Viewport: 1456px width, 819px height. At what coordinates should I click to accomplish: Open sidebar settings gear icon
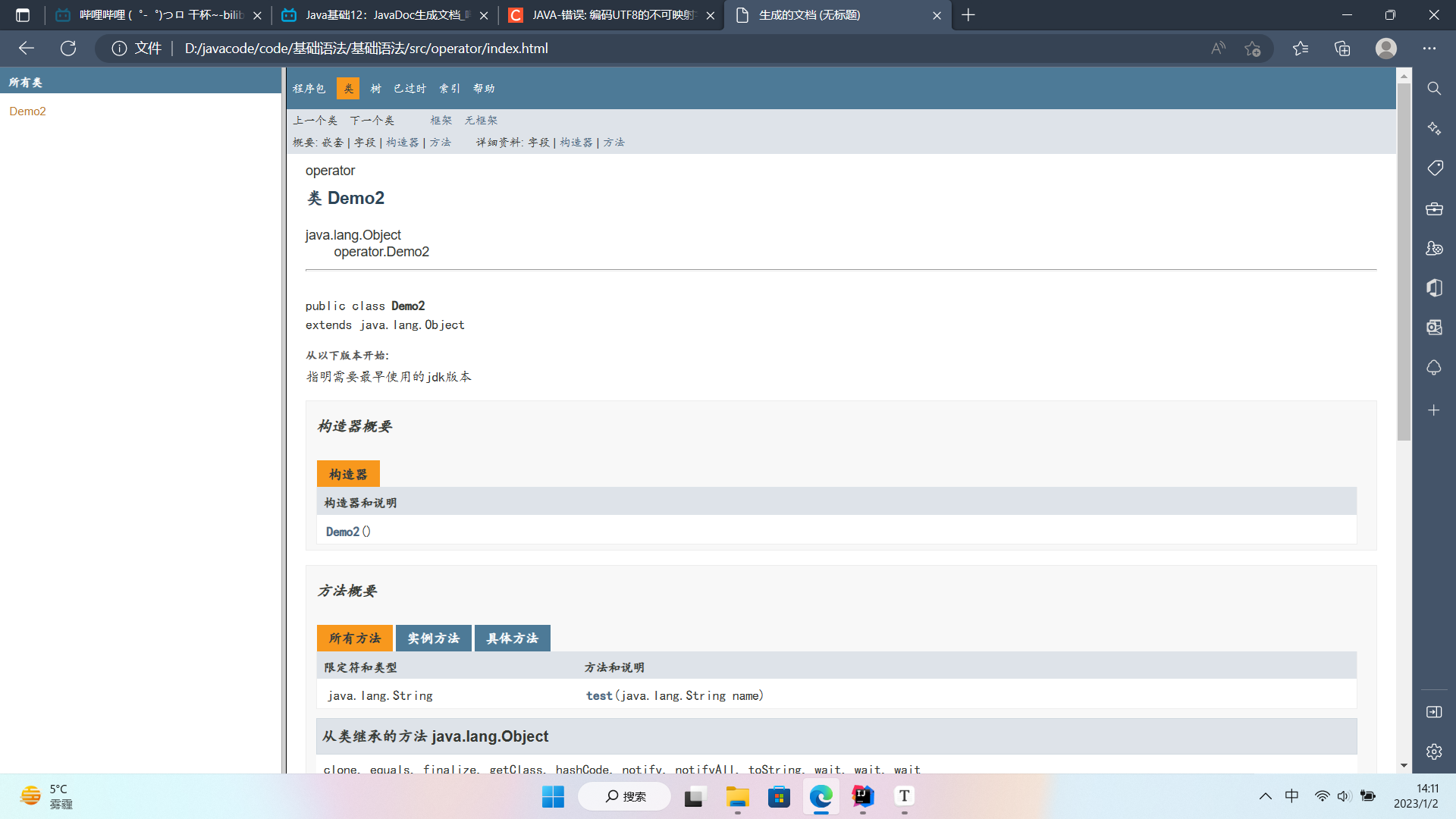point(1433,752)
